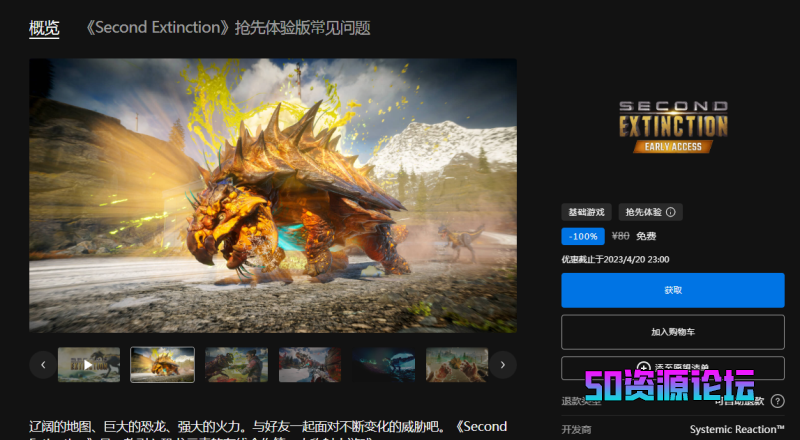Open the 概览 overview tab

pyautogui.click(x=44, y=28)
